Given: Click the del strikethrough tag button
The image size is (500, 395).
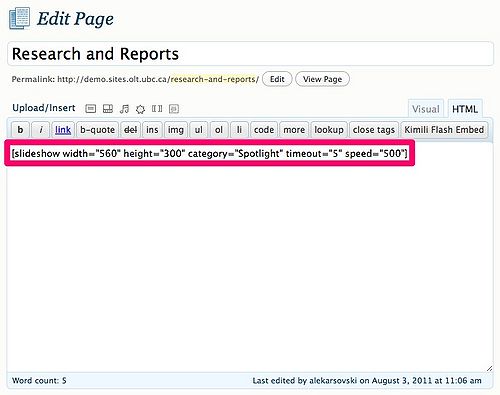Looking at the screenshot, I should [x=130, y=129].
